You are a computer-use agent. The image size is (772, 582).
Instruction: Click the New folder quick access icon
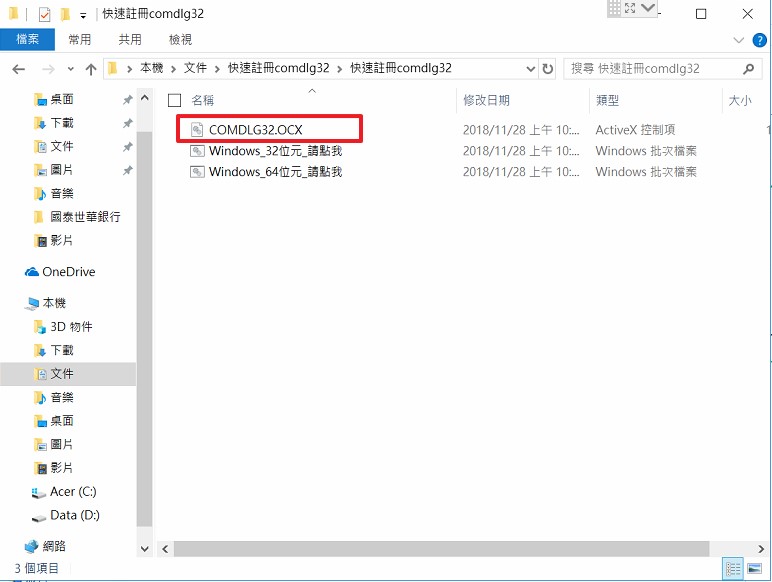65,14
